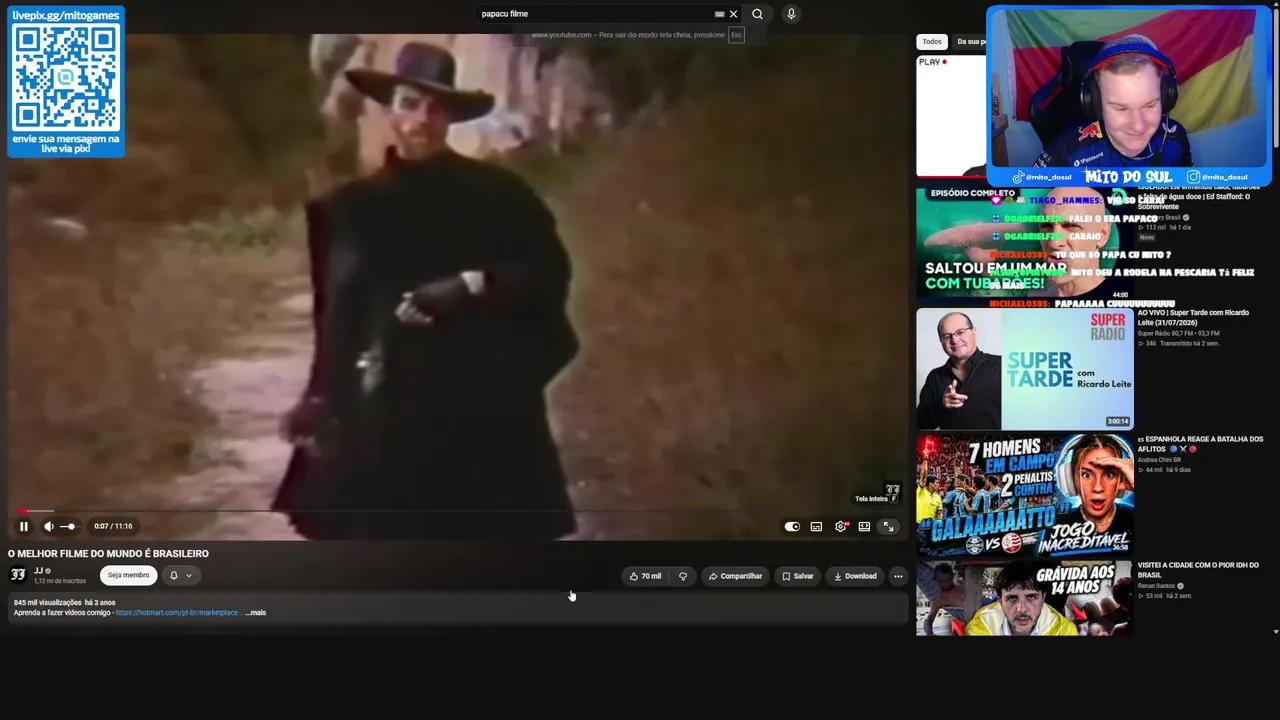This screenshot has height=720, width=1280.
Task: Mute the video using the speaker icon
Action: click(x=49, y=526)
